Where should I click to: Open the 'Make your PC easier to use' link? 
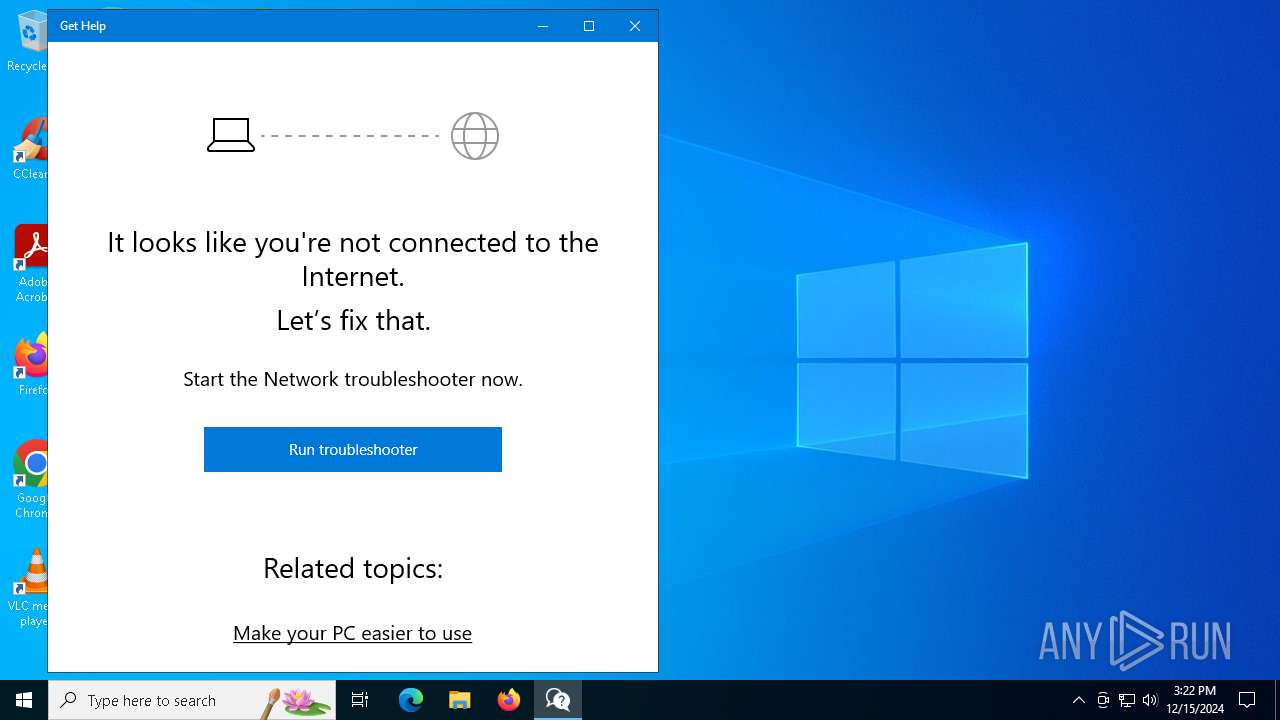tap(352, 633)
